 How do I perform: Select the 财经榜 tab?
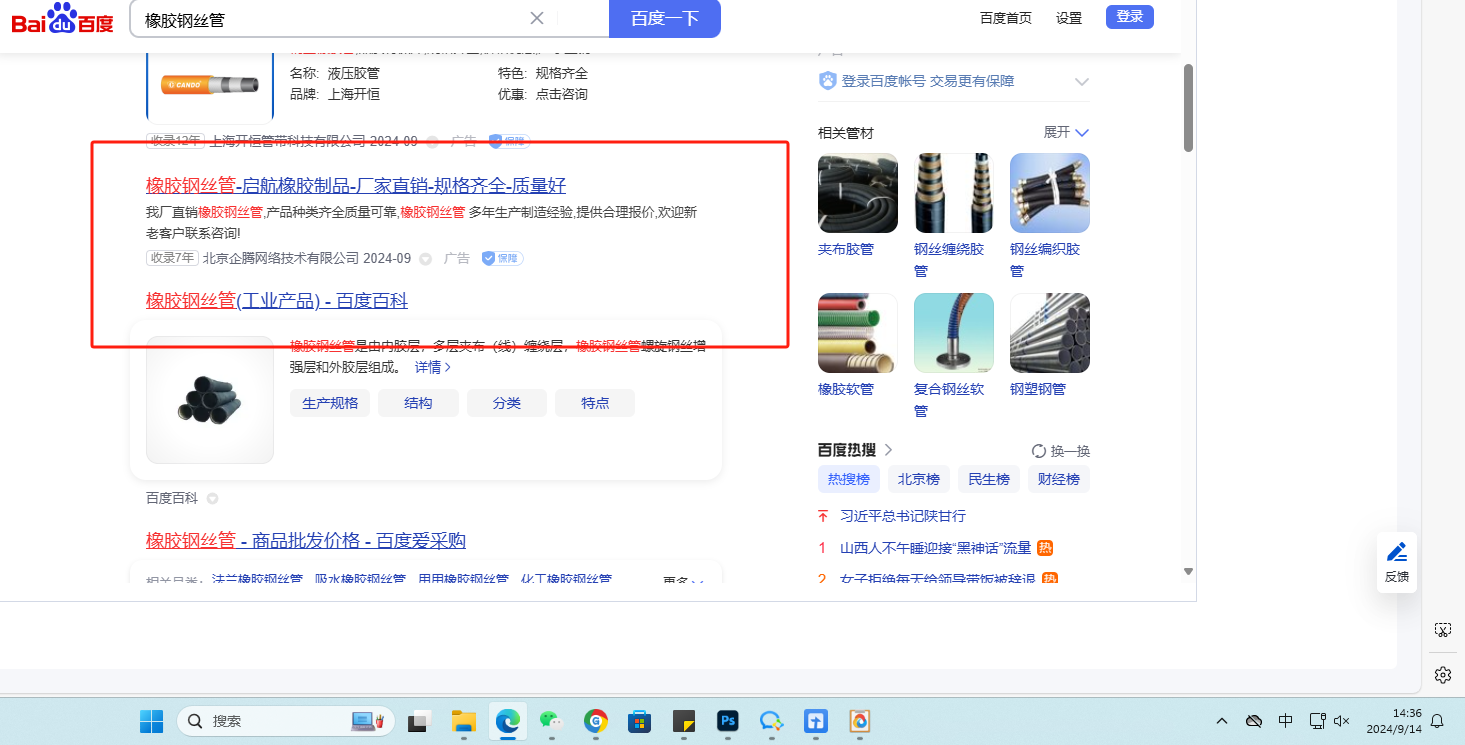click(x=1058, y=480)
